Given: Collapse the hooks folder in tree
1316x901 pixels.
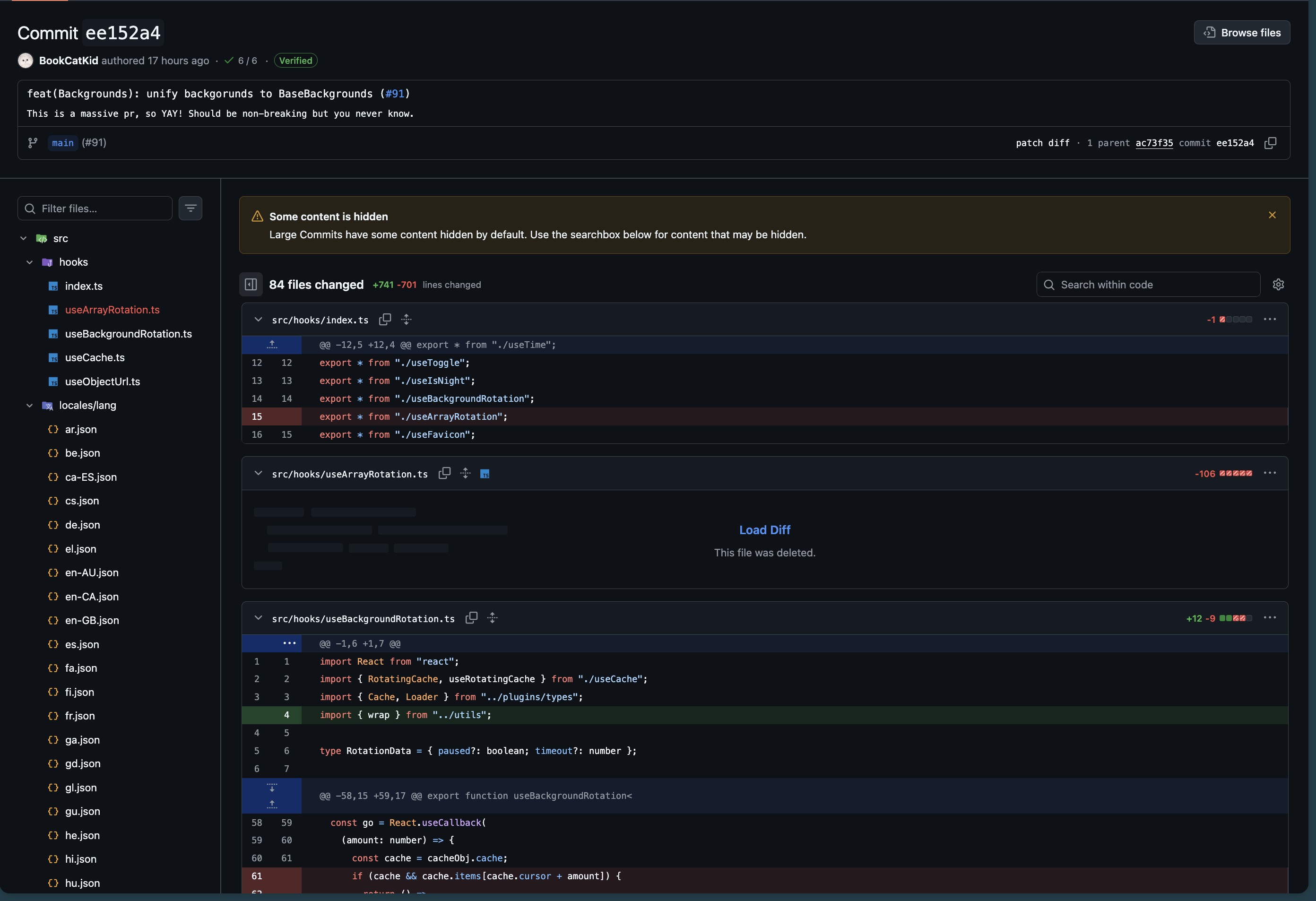Looking at the screenshot, I should coord(29,262).
